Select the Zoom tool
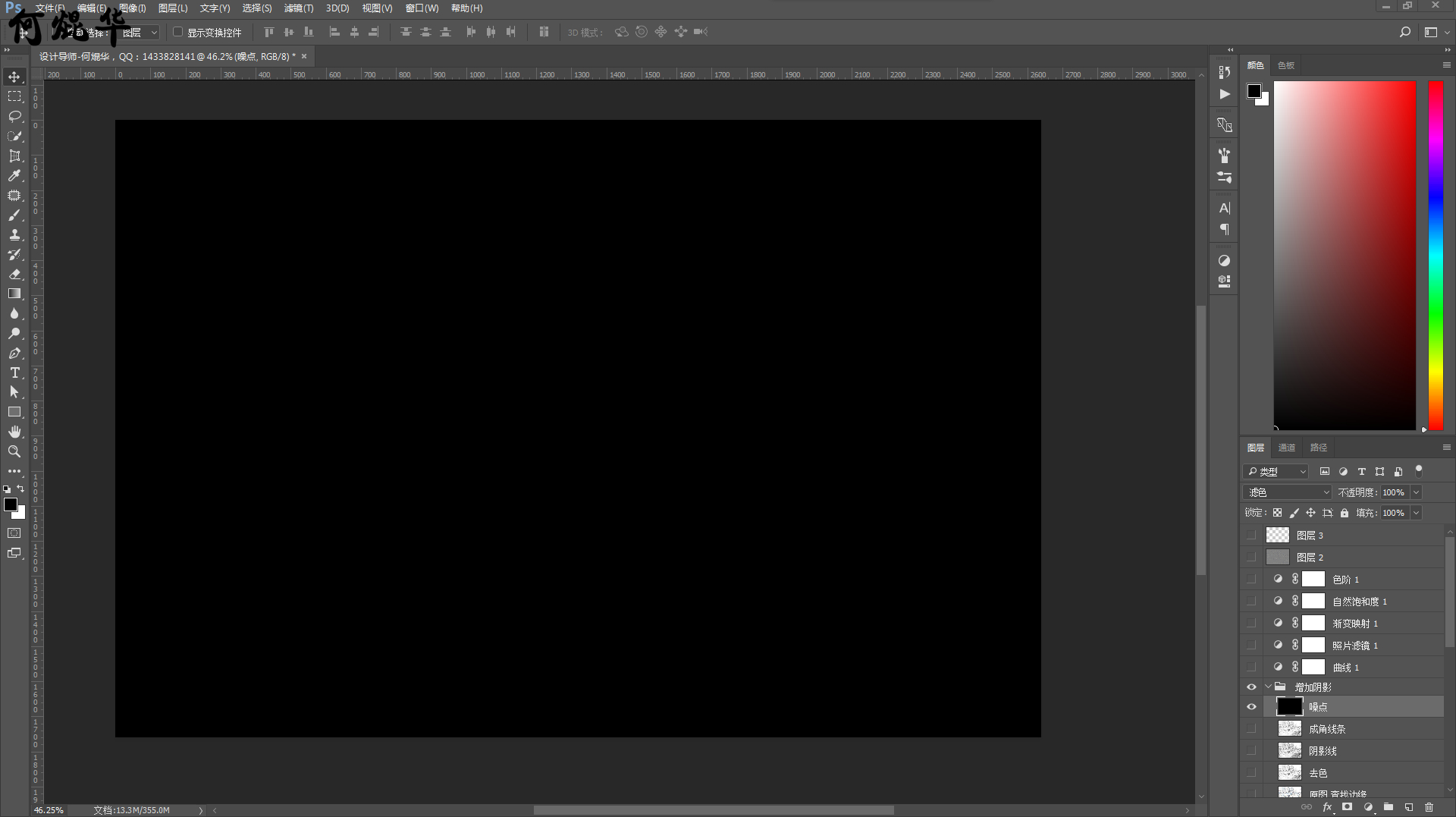This screenshot has height=817, width=1456. [14, 451]
